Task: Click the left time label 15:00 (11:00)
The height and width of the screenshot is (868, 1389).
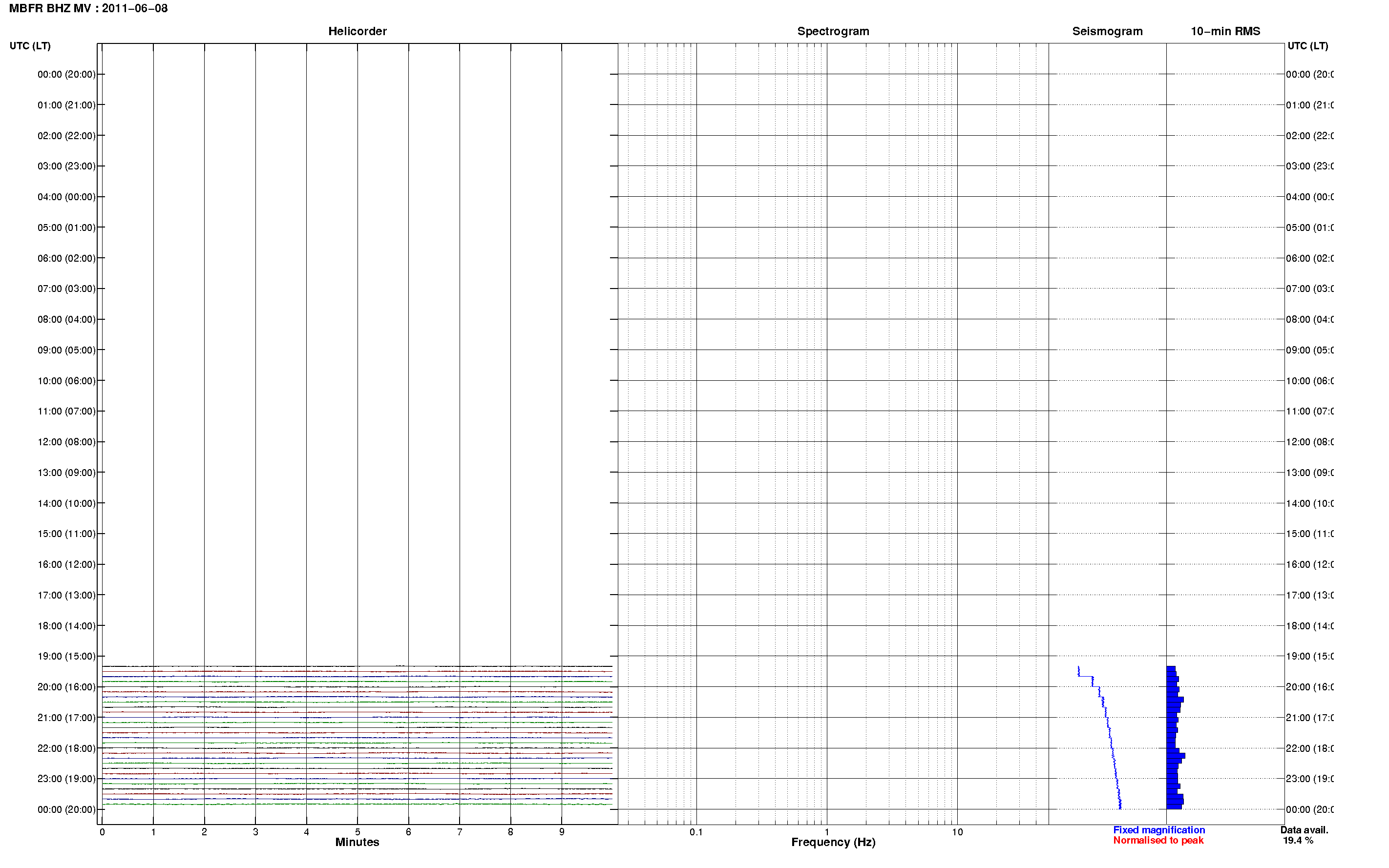Action: [66, 534]
